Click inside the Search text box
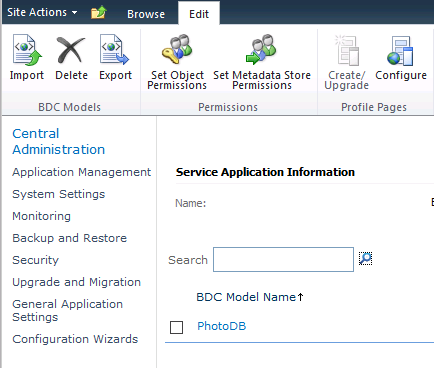Image resolution: width=434 pixels, height=368 pixels. (x=283, y=259)
